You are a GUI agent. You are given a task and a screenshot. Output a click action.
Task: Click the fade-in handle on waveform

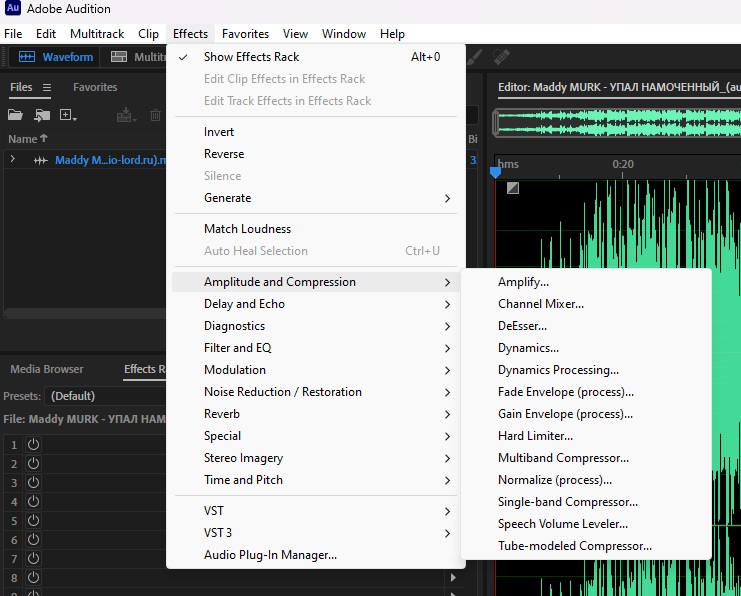click(513, 188)
